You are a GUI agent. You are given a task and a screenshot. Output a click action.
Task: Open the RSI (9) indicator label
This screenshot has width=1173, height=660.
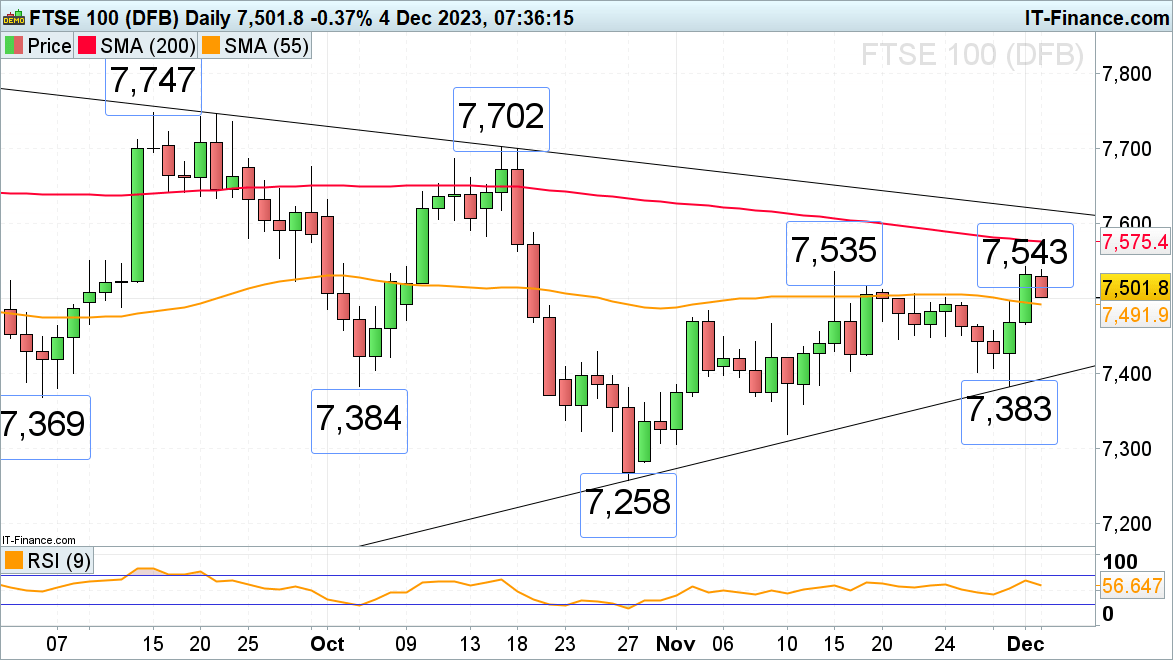pos(58,560)
